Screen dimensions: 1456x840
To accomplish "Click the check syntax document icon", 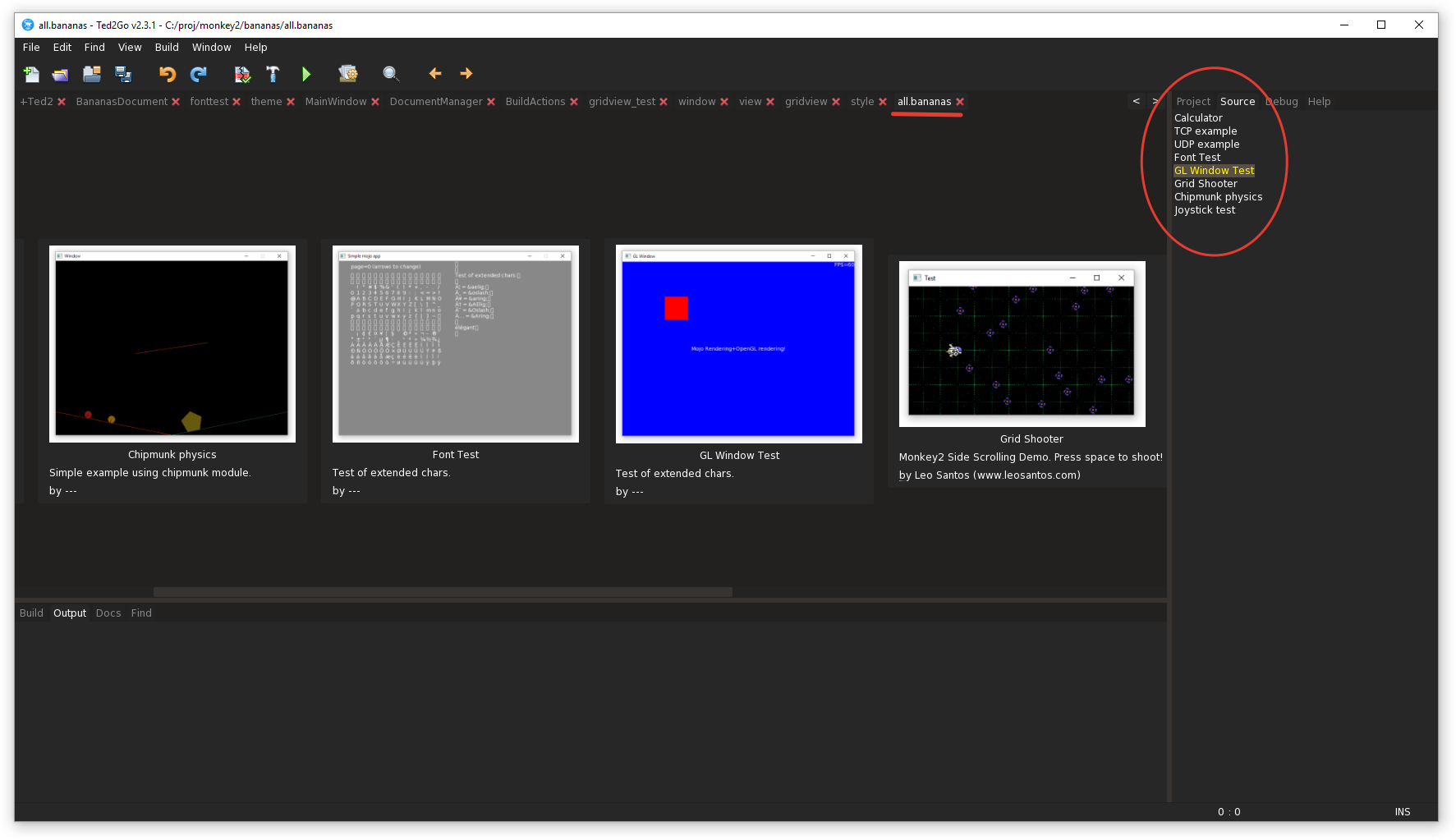I will pyautogui.click(x=242, y=74).
